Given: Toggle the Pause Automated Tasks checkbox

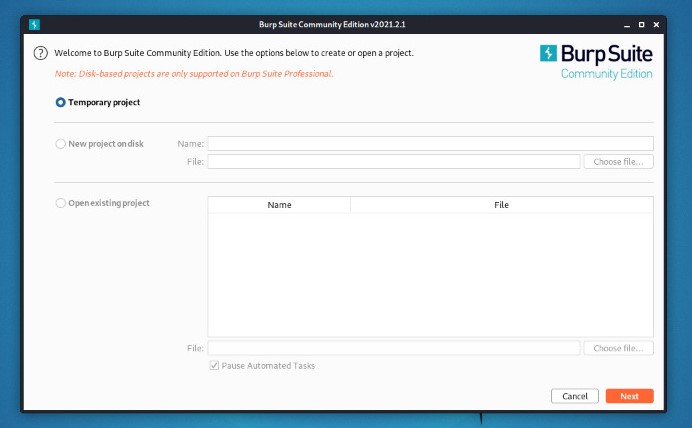Looking at the screenshot, I should click(214, 365).
